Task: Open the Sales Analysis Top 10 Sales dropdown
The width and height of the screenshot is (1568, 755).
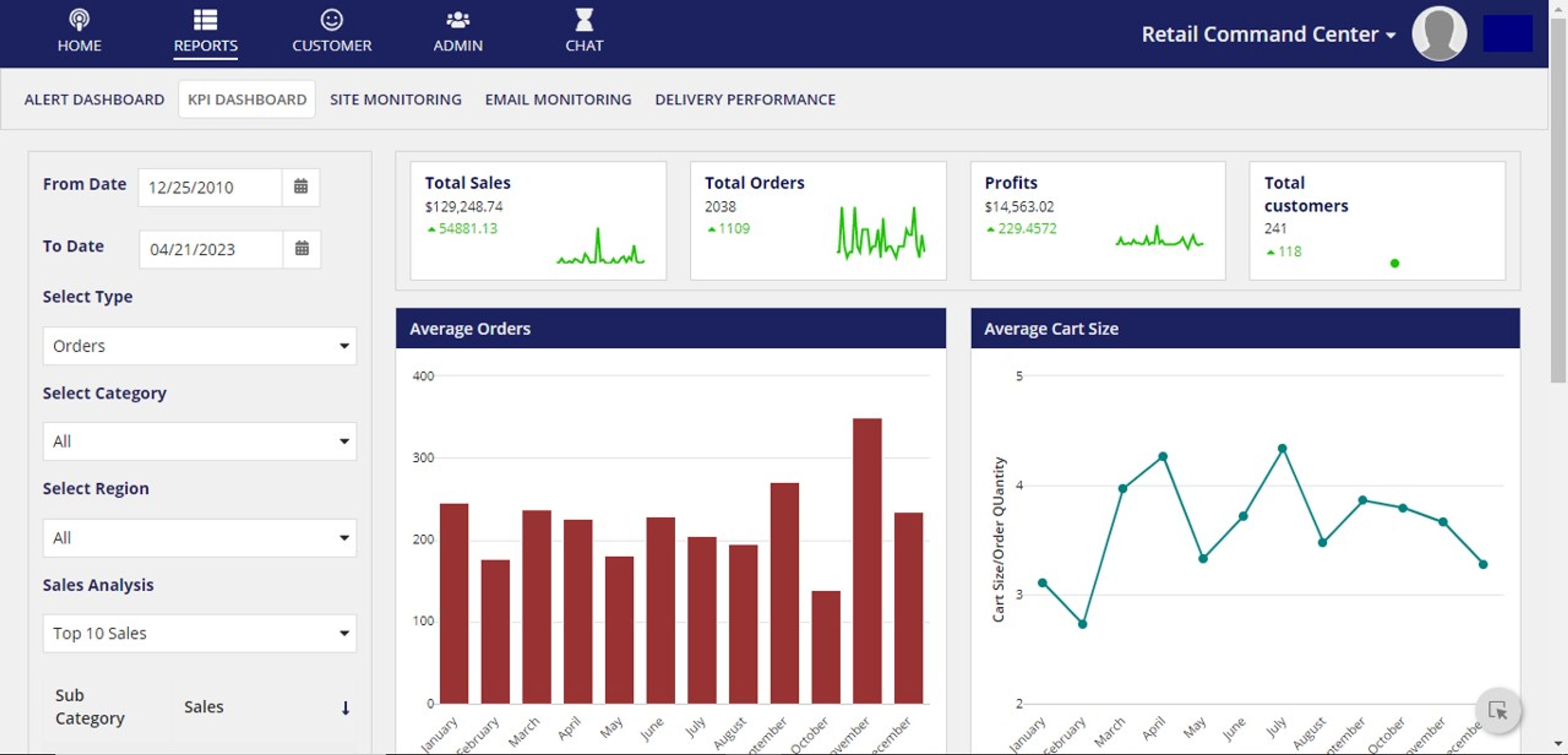Action: click(x=200, y=633)
